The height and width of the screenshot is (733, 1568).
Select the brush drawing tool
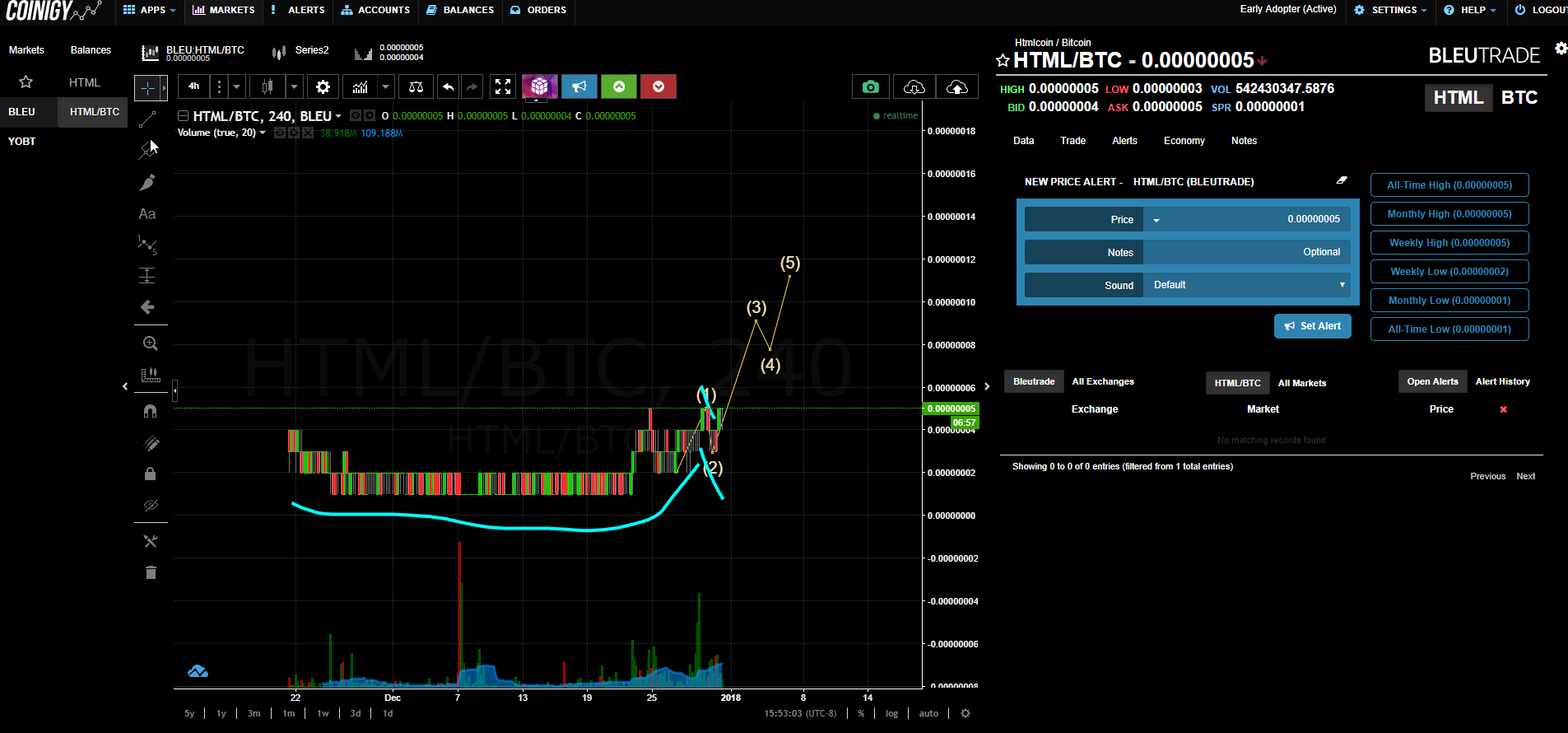click(x=147, y=183)
